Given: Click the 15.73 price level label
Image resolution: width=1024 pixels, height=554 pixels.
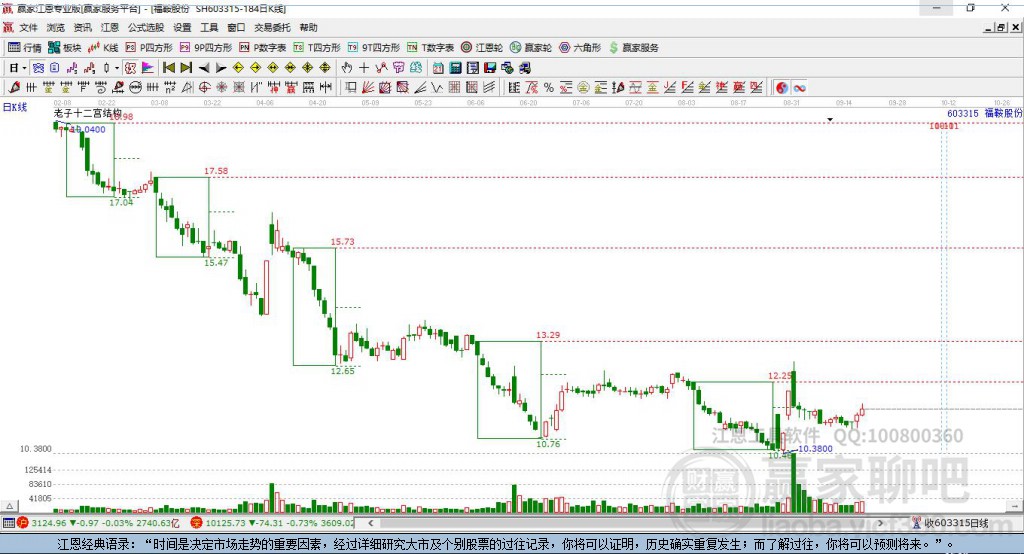Looking at the screenshot, I should [x=342, y=242].
